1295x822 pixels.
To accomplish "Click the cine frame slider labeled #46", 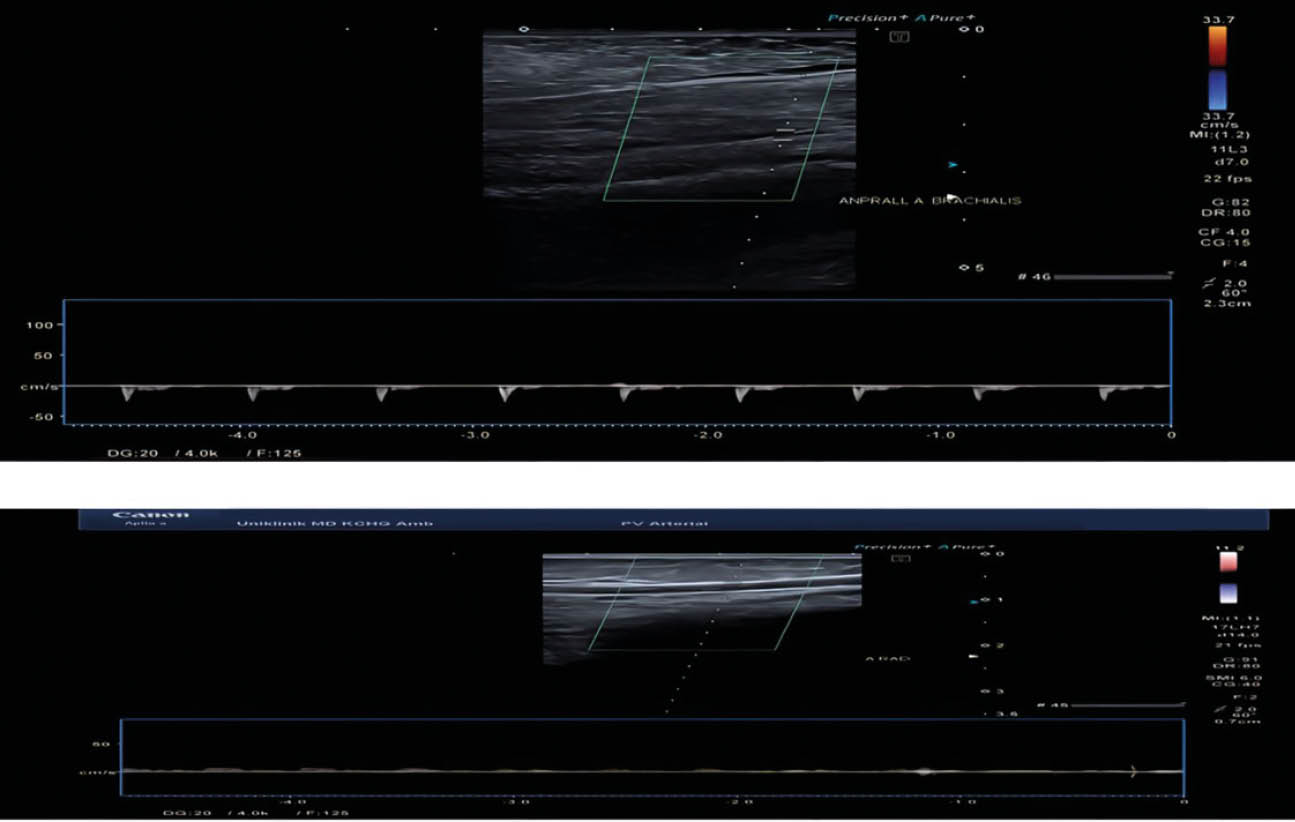I will click(x=1111, y=275).
